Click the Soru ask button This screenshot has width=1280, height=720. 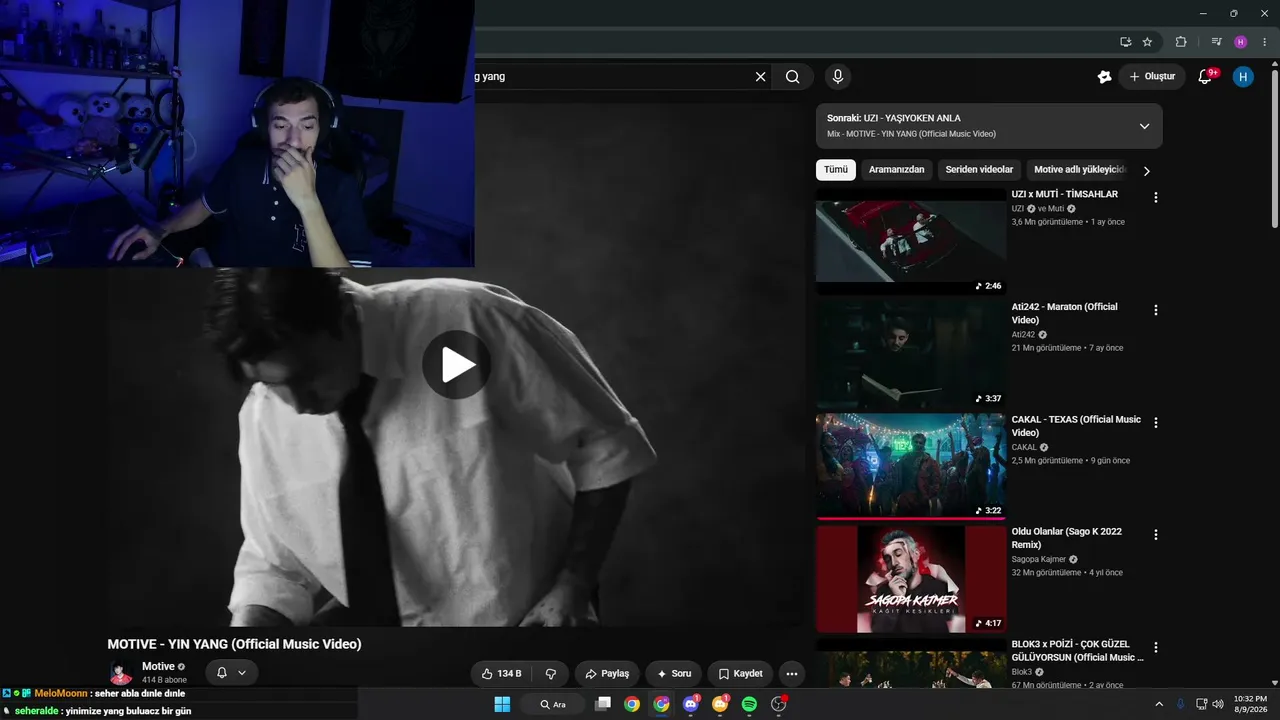pos(673,674)
